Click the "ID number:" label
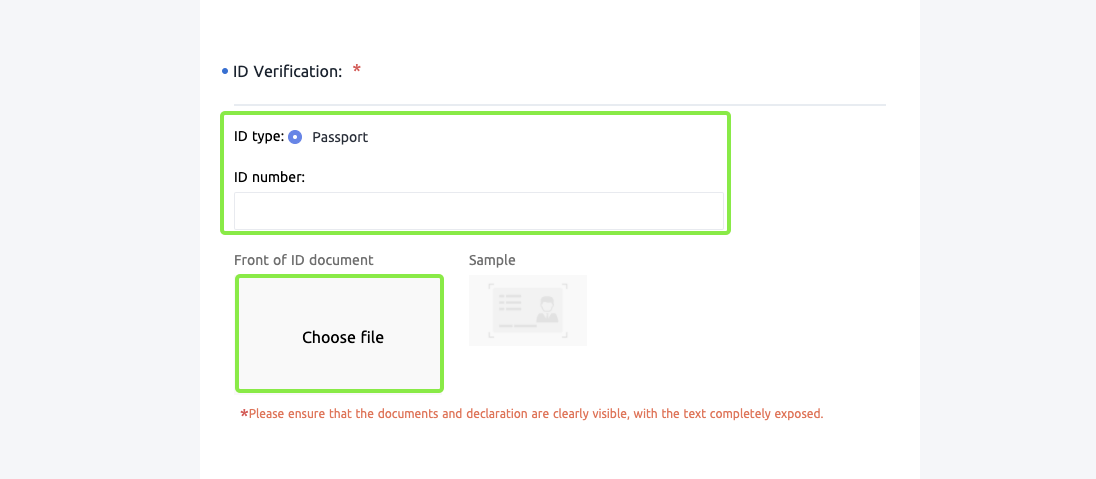The image size is (1096, 479). (x=269, y=177)
